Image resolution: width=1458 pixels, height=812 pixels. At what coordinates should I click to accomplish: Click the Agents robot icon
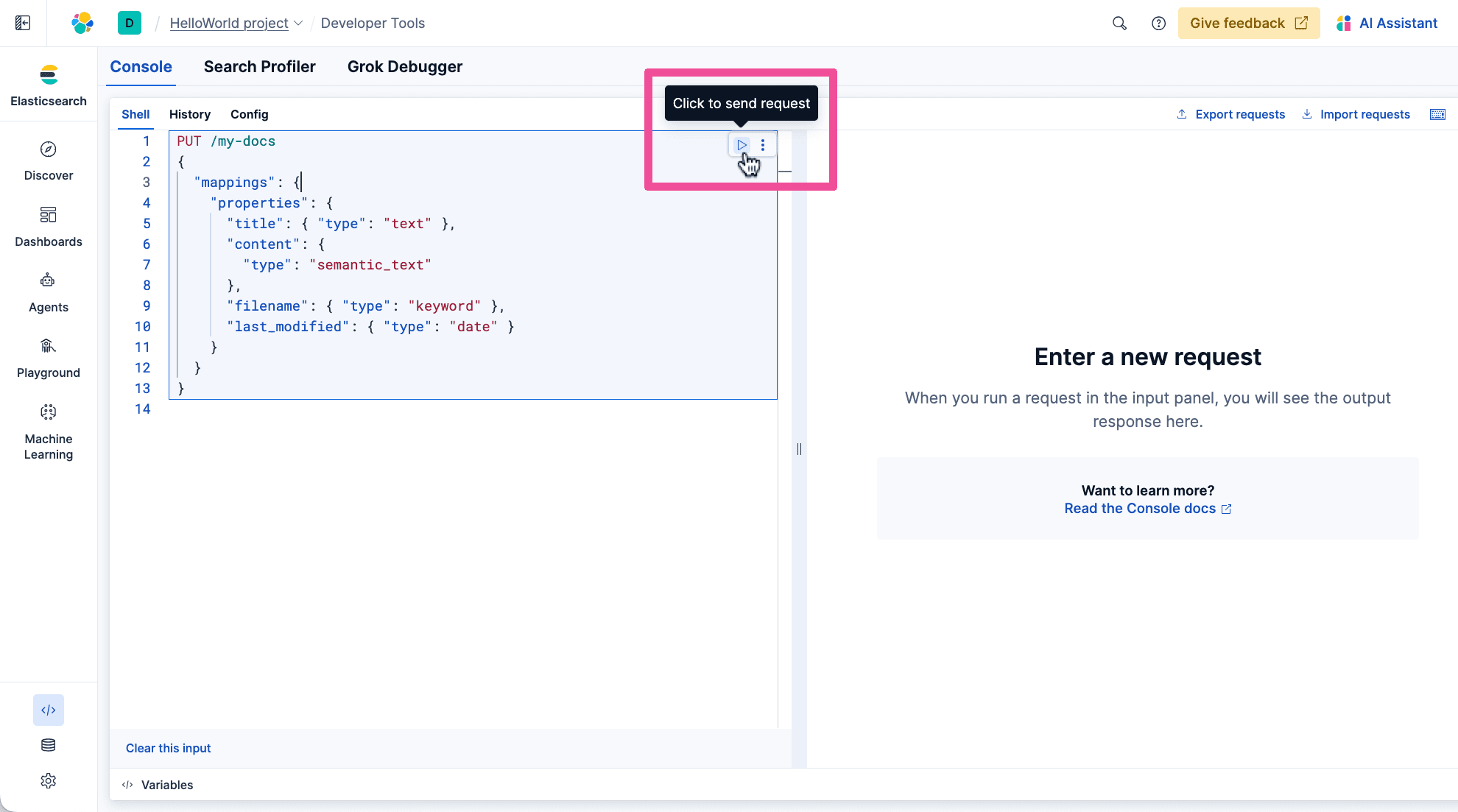click(48, 280)
